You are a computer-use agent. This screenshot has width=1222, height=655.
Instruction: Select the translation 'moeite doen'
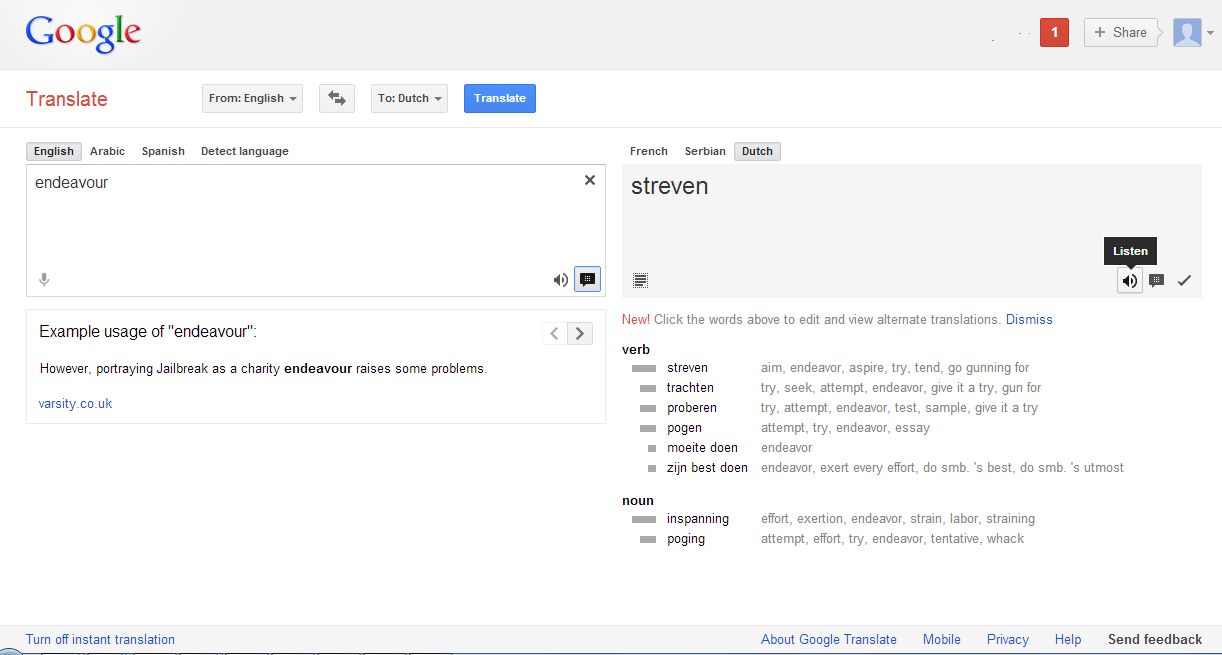click(x=702, y=448)
